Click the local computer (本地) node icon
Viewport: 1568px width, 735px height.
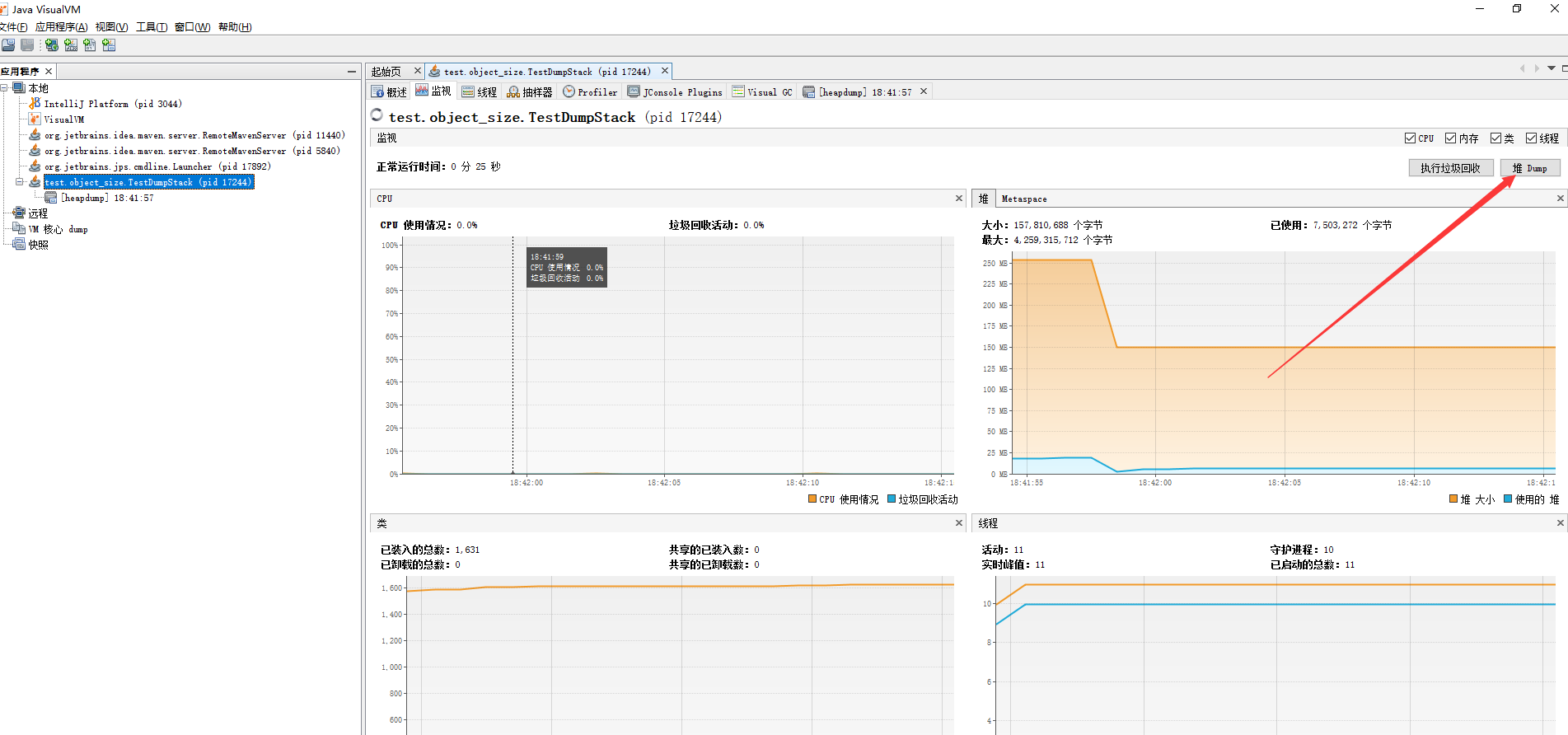tap(19, 88)
